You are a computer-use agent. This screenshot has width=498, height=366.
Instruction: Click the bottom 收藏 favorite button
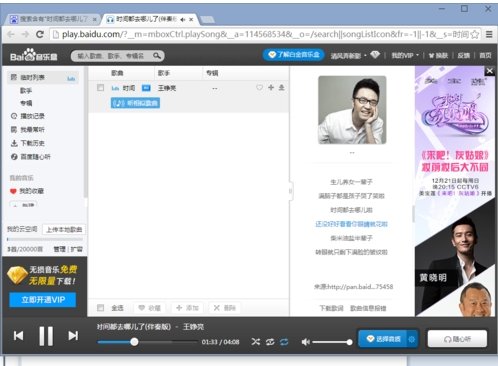[150, 308]
